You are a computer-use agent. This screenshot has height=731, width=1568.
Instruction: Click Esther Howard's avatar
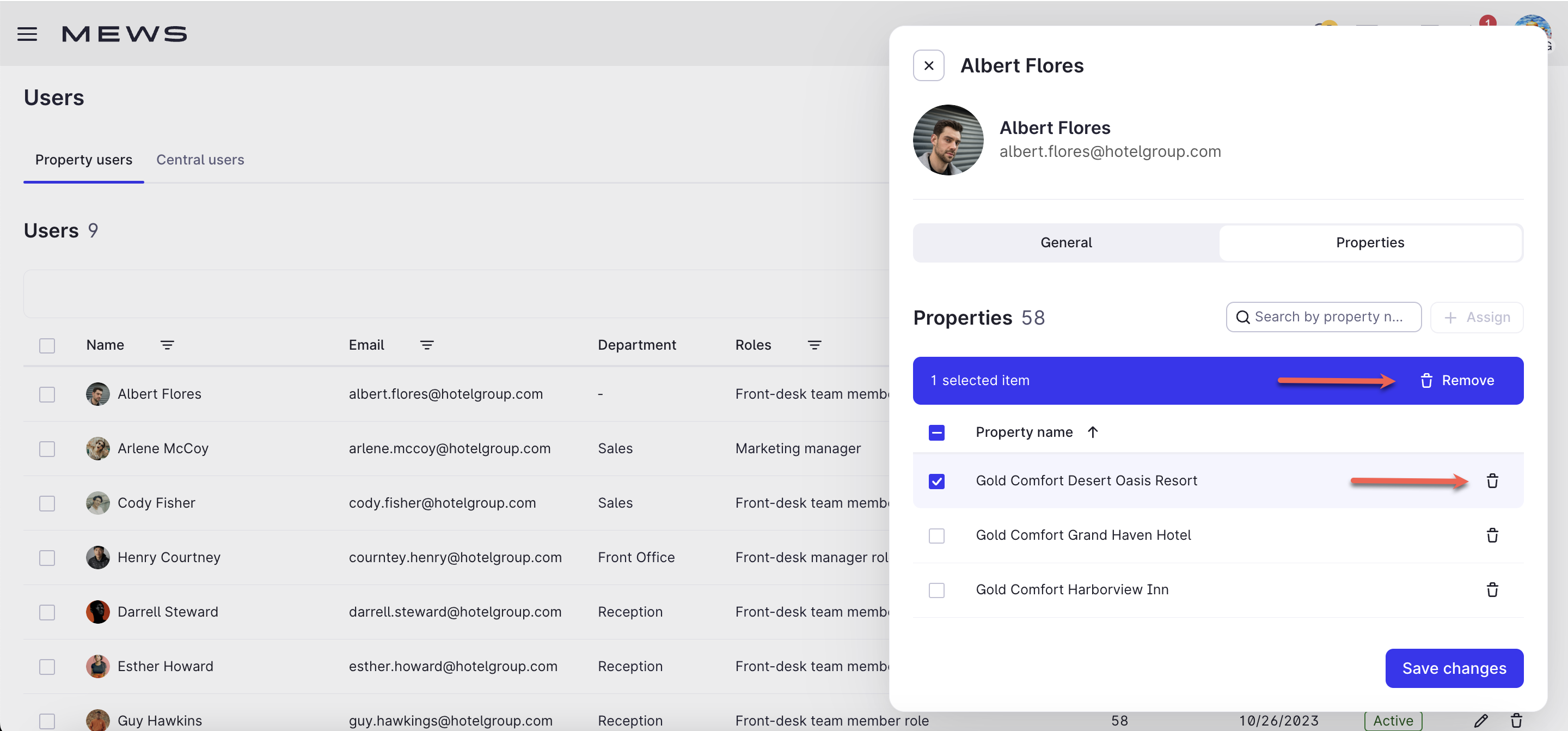click(x=97, y=666)
